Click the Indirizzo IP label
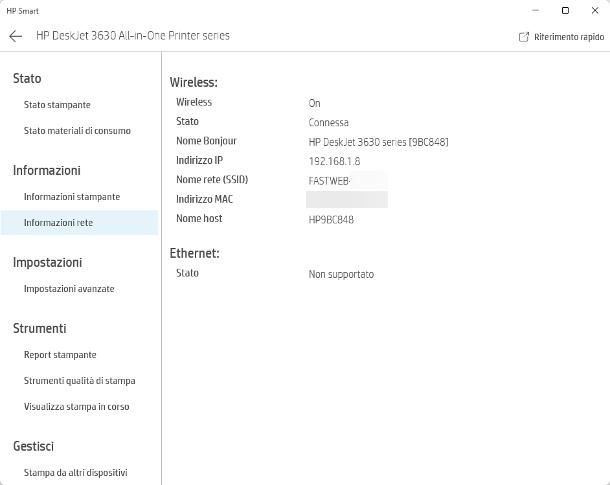This screenshot has height=485, width=610. [x=199, y=160]
